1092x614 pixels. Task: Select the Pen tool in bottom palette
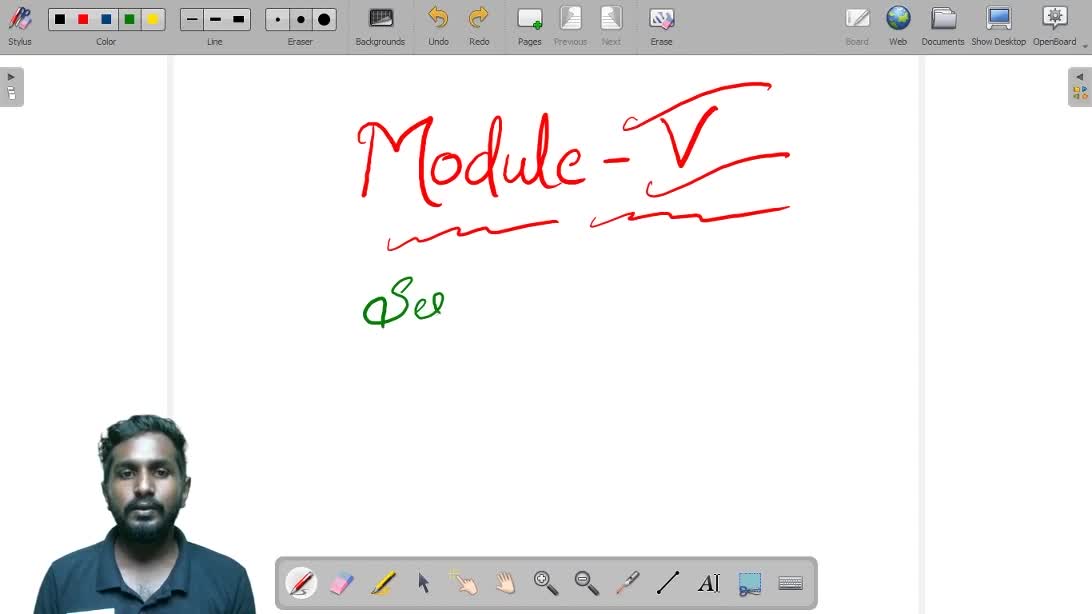[301, 583]
